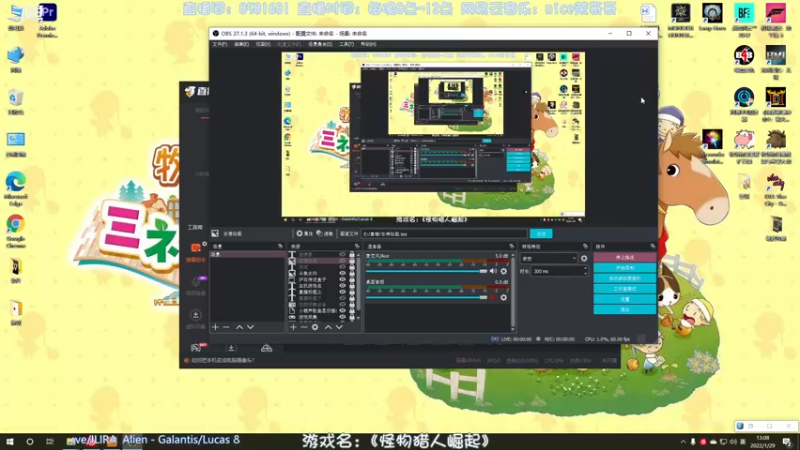Move selected source down in list
The height and width of the screenshot is (450, 800).
(339, 327)
